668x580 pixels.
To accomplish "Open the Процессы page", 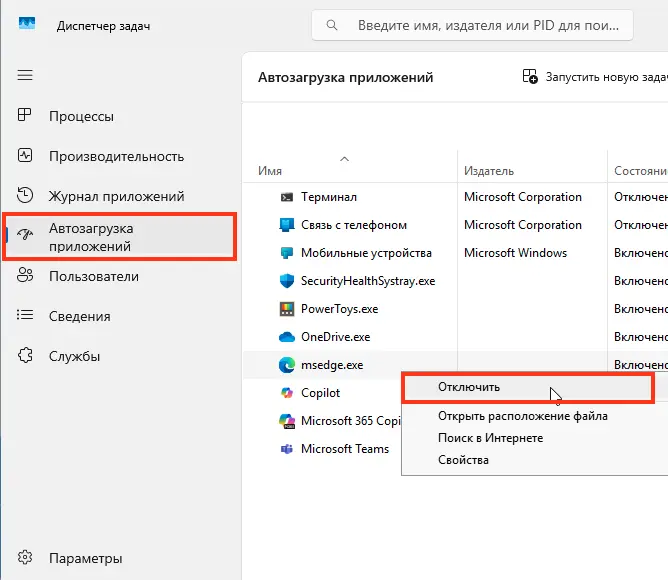I will click(x=81, y=116).
